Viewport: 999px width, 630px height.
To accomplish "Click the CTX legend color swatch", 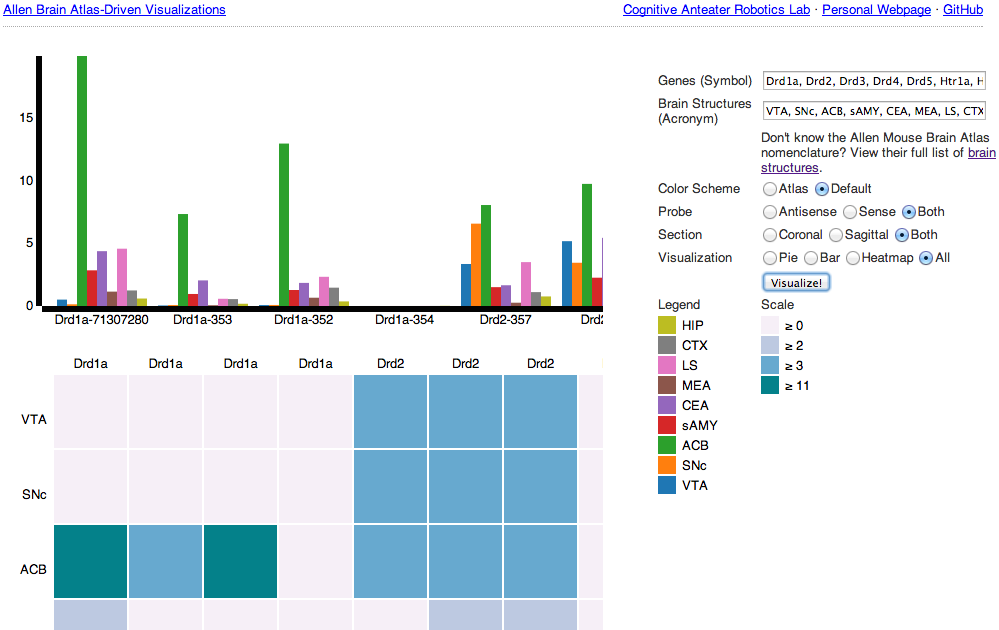I will 666,345.
